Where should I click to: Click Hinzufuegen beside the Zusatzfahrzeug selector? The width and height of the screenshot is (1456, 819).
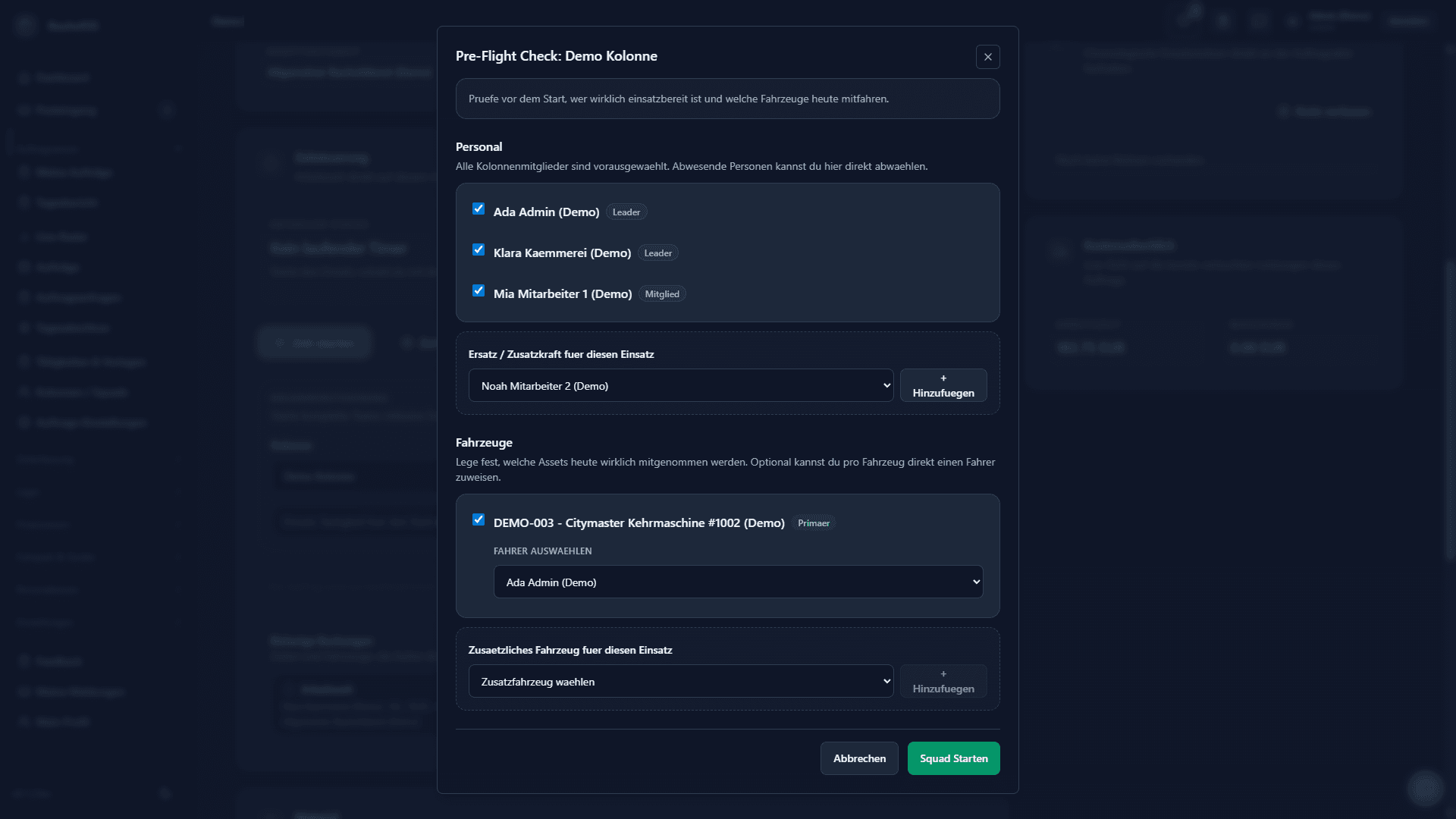tap(943, 681)
